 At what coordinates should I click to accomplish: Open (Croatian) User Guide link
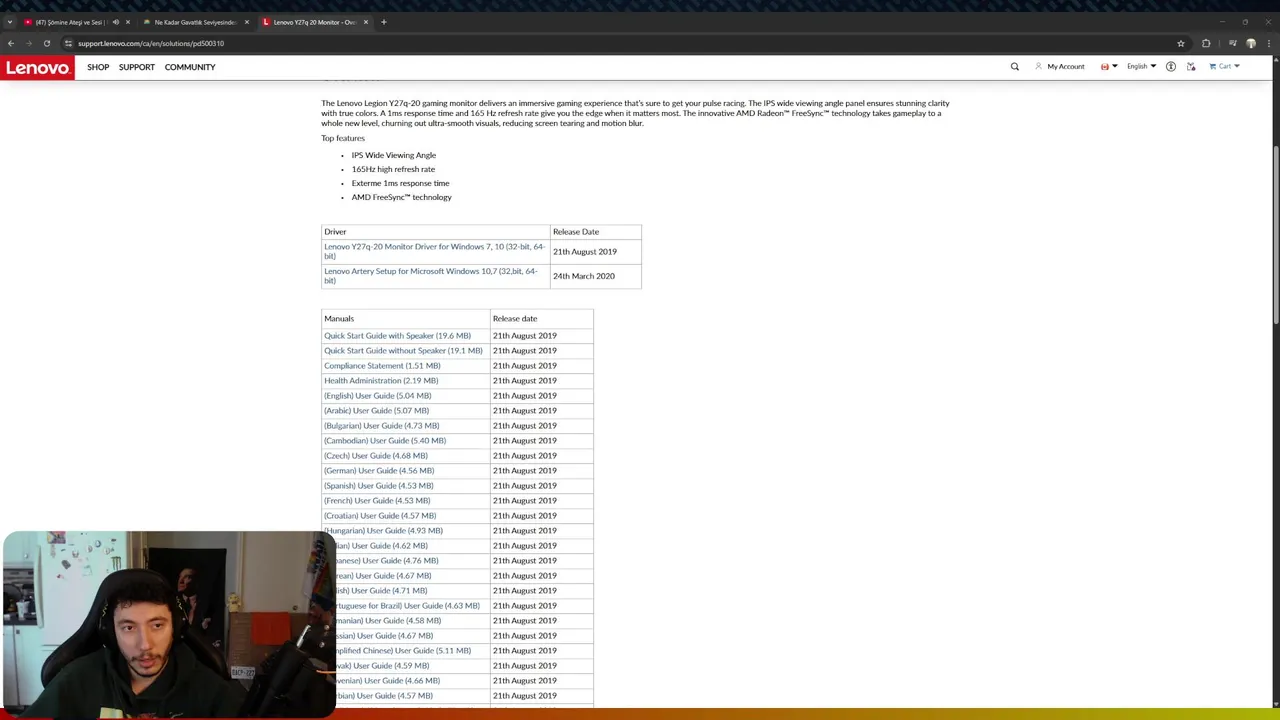[x=380, y=516]
